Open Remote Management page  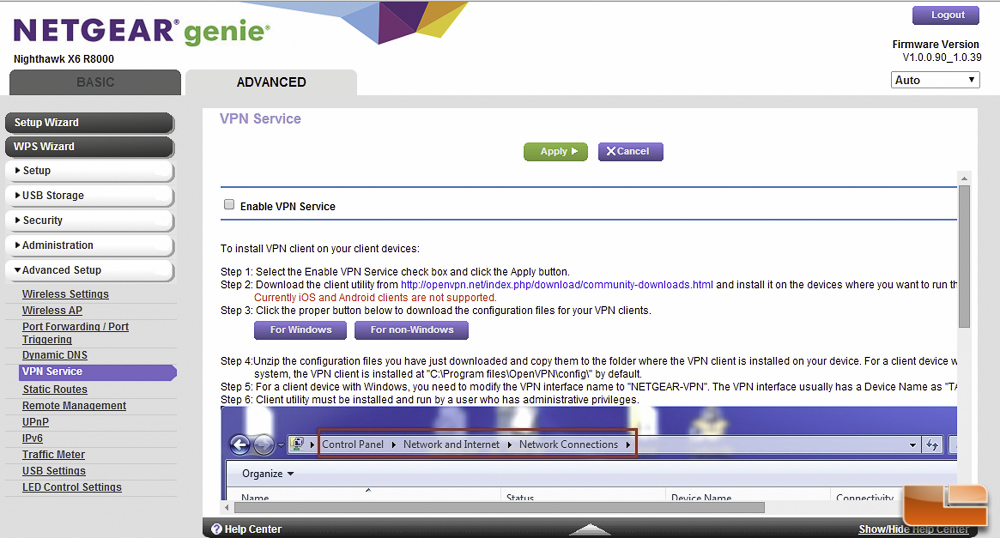pyautogui.click(x=74, y=405)
